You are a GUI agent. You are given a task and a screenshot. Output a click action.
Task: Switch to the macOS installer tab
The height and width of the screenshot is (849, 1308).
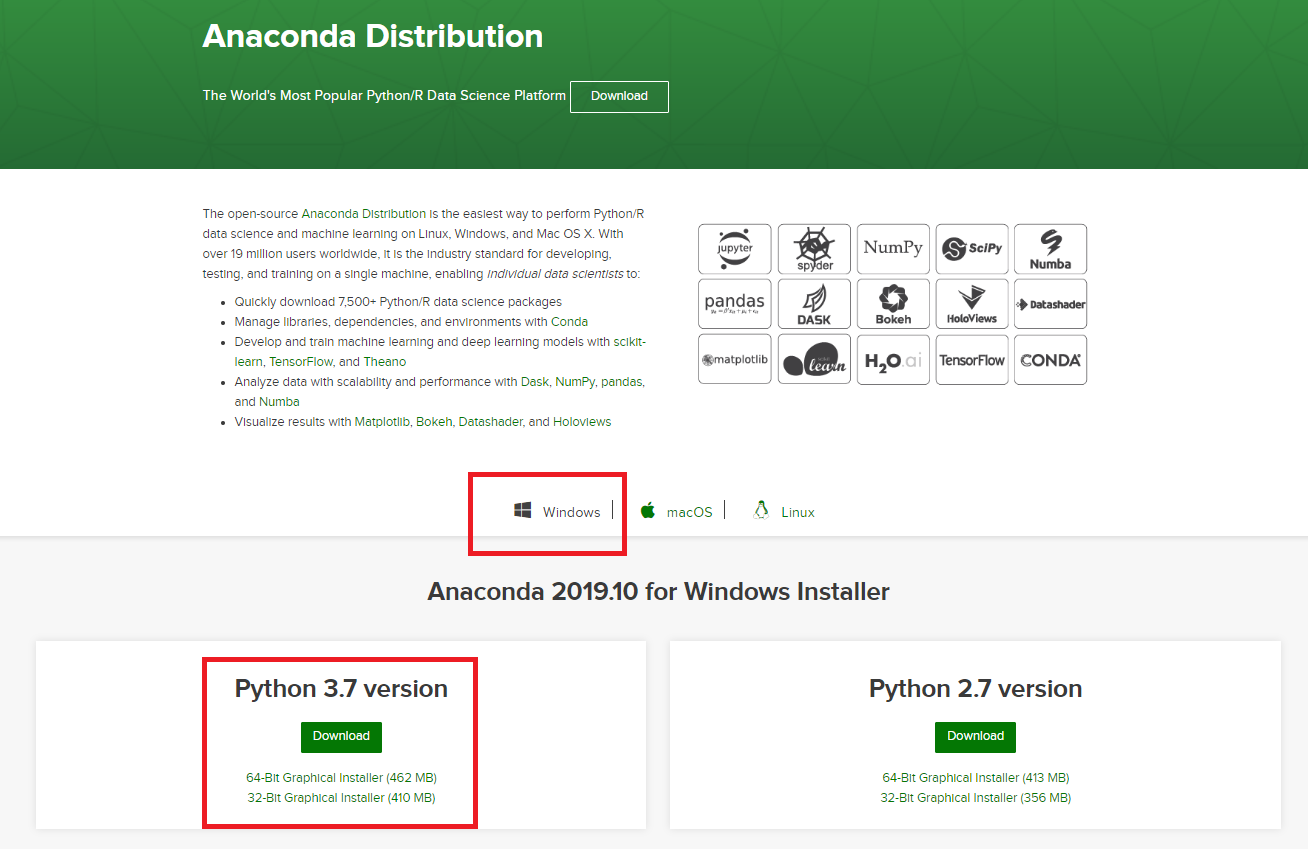[x=677, y=512]
